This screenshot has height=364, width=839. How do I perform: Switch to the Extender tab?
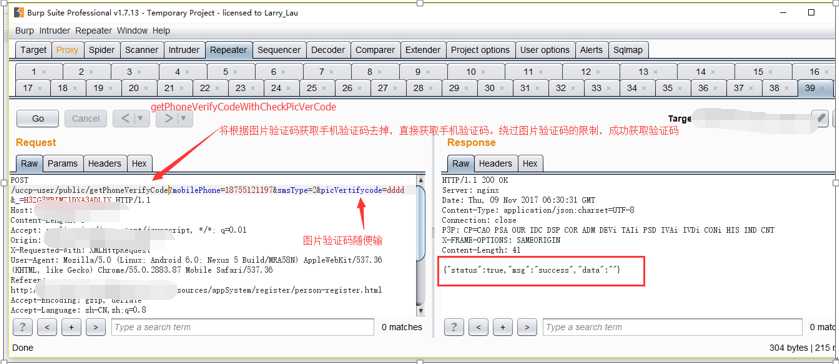423,50
